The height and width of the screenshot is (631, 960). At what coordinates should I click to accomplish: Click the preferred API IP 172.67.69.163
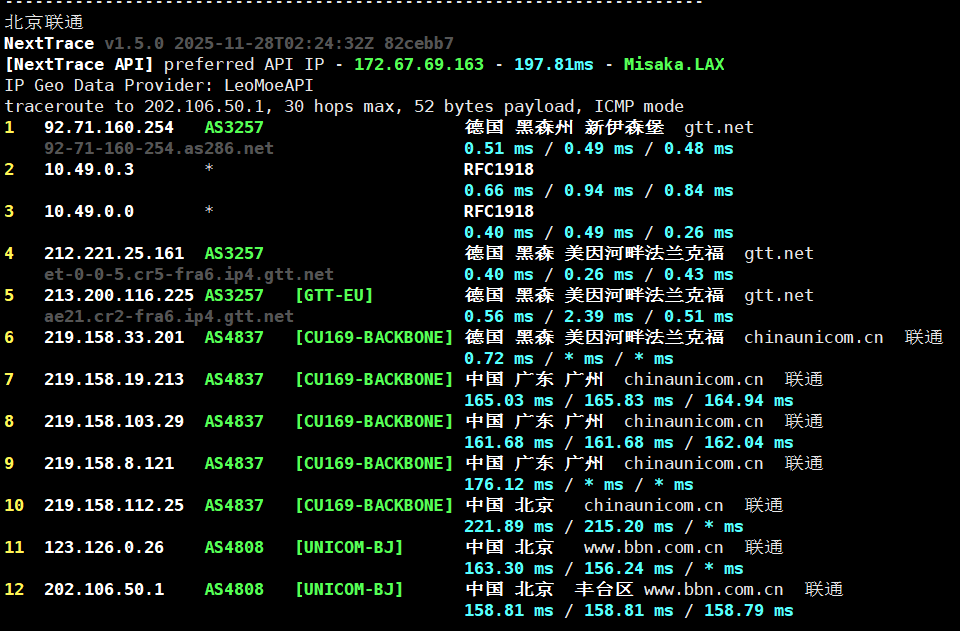(419, 65)
